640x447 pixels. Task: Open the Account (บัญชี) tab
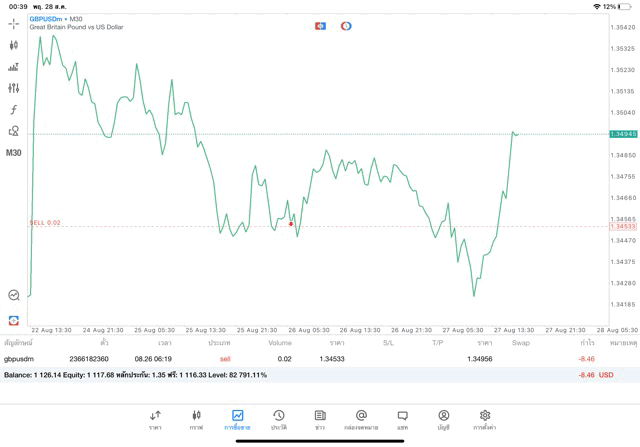pyautogui.click(x=443, y=419)
